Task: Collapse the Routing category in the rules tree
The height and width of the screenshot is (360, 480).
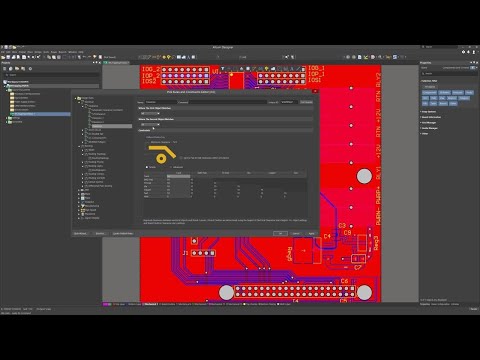Action: (x=79, y=146)
